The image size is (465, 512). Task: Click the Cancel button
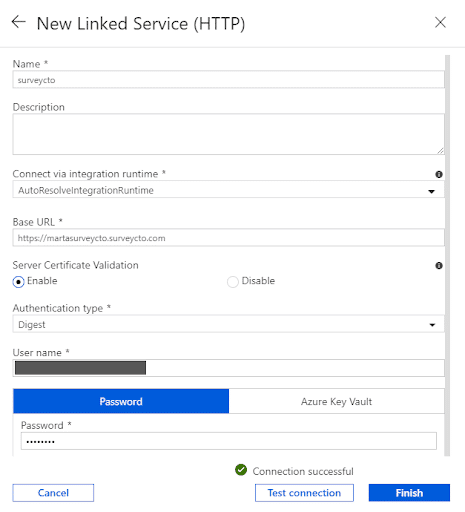point(53,493)
